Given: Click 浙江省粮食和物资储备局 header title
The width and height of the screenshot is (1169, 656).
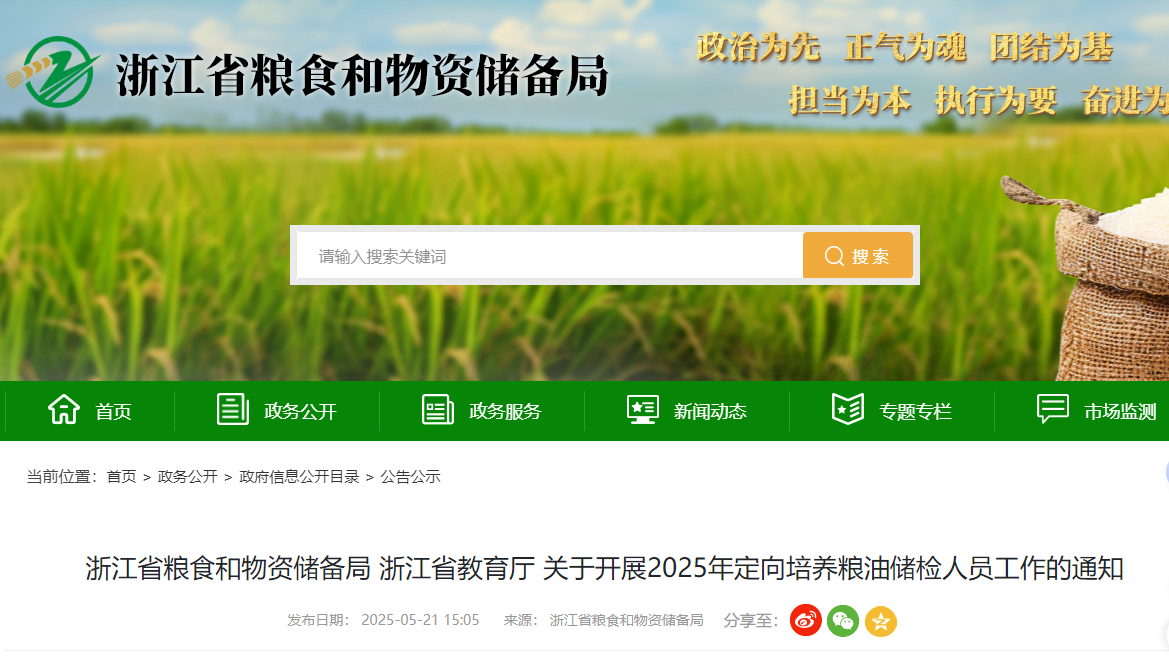Looking at the screenshot, I should (x=362, y=75).
